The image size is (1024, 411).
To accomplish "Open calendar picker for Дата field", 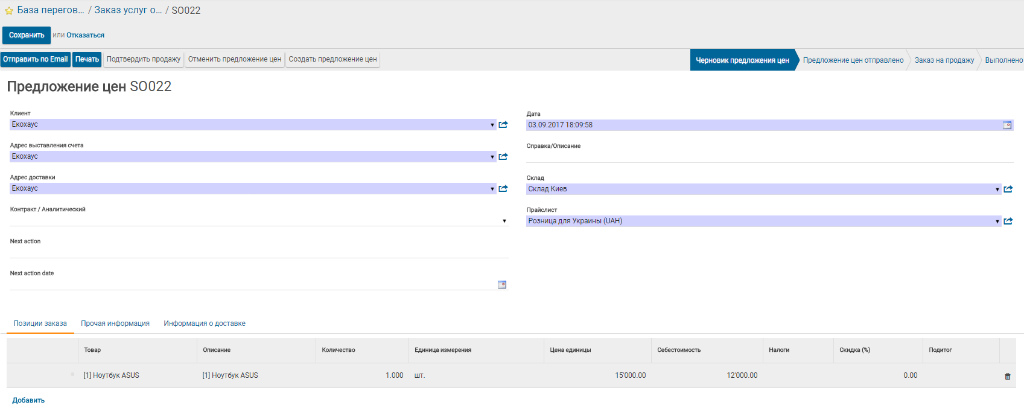I will 1007,125.
